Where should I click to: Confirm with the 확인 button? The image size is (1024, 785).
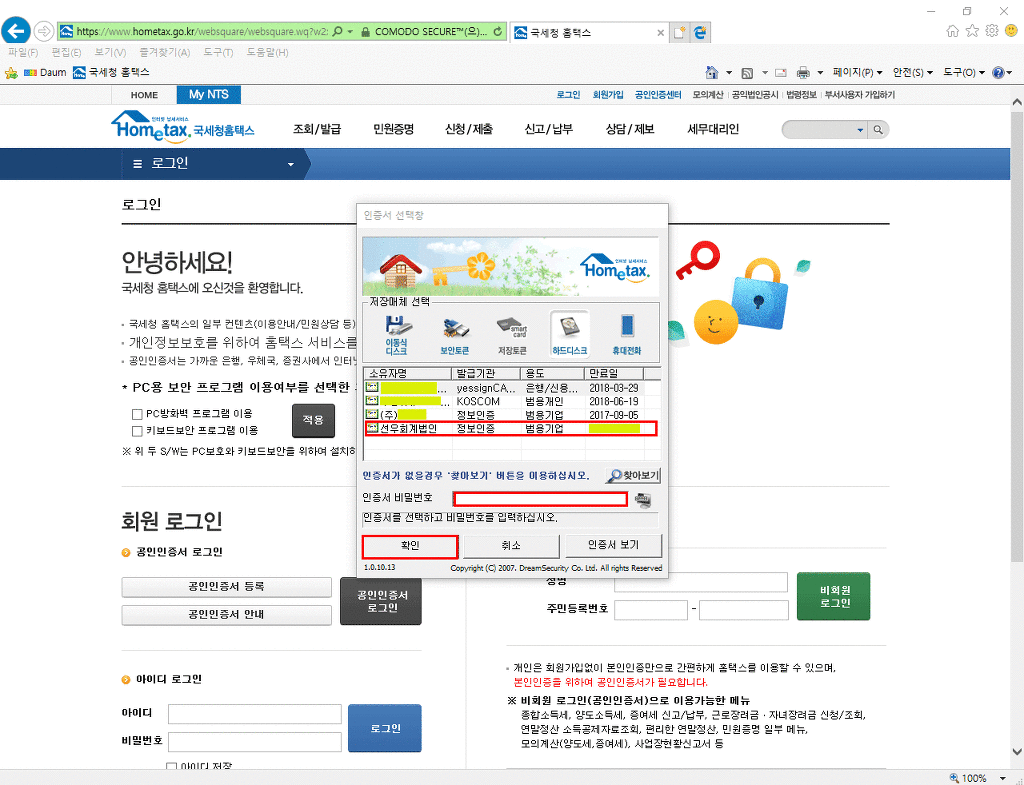pos(410,546)
